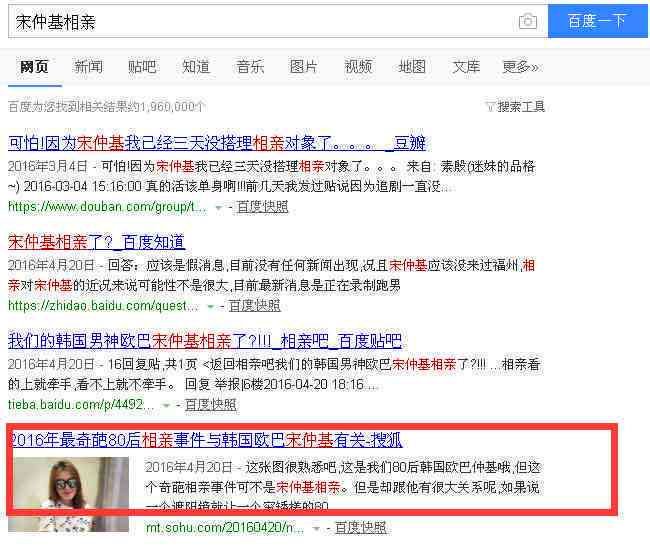Switch to the 图片 tab

(x=303, y=66)
